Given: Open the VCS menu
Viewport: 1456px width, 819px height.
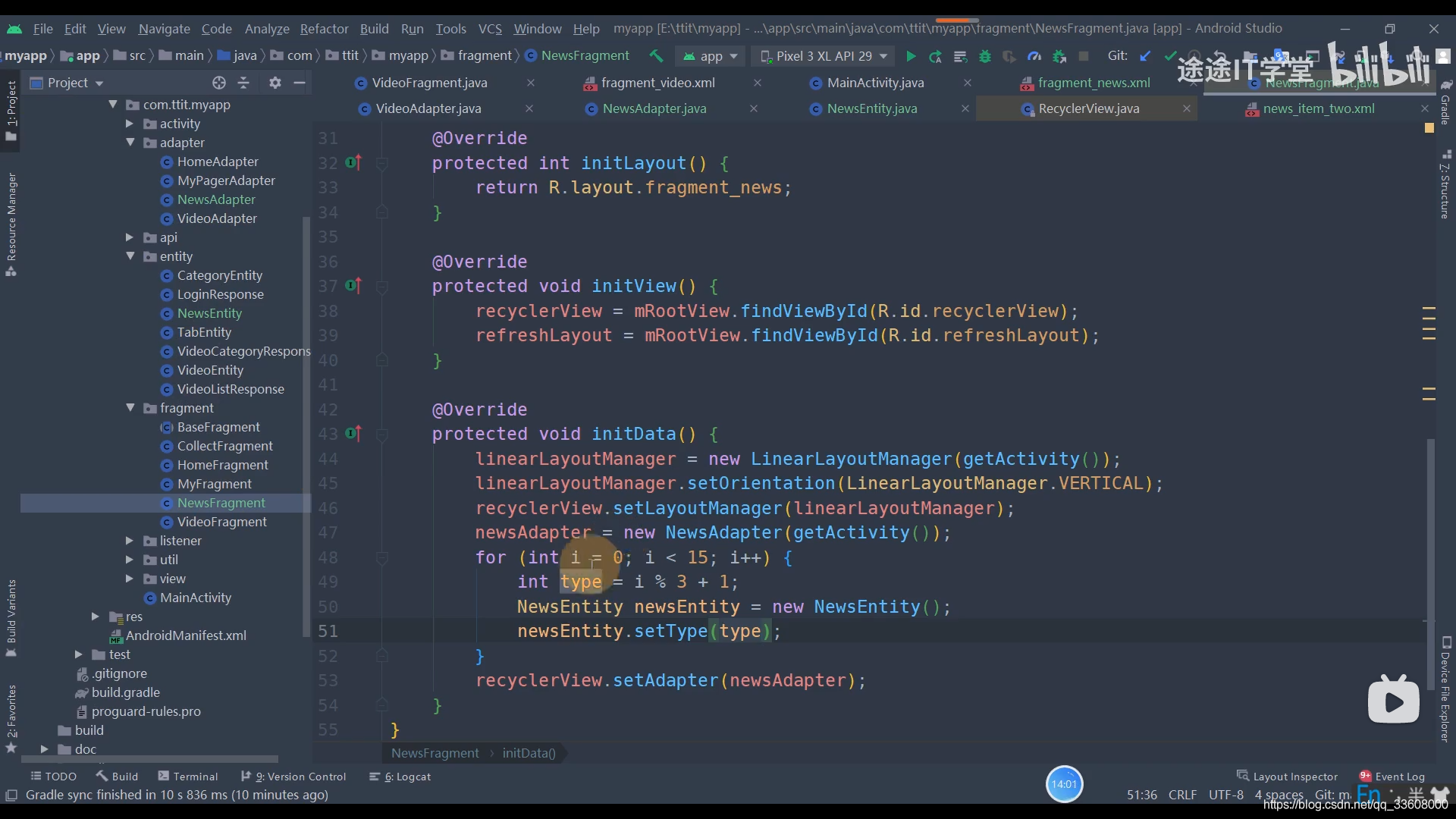Looking at the screenshot, I should click(490, 28).
